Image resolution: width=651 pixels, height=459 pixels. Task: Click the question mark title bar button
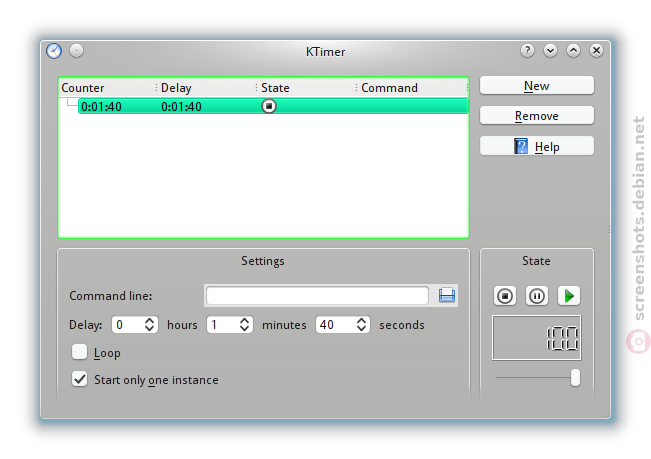tap(527, 51)
